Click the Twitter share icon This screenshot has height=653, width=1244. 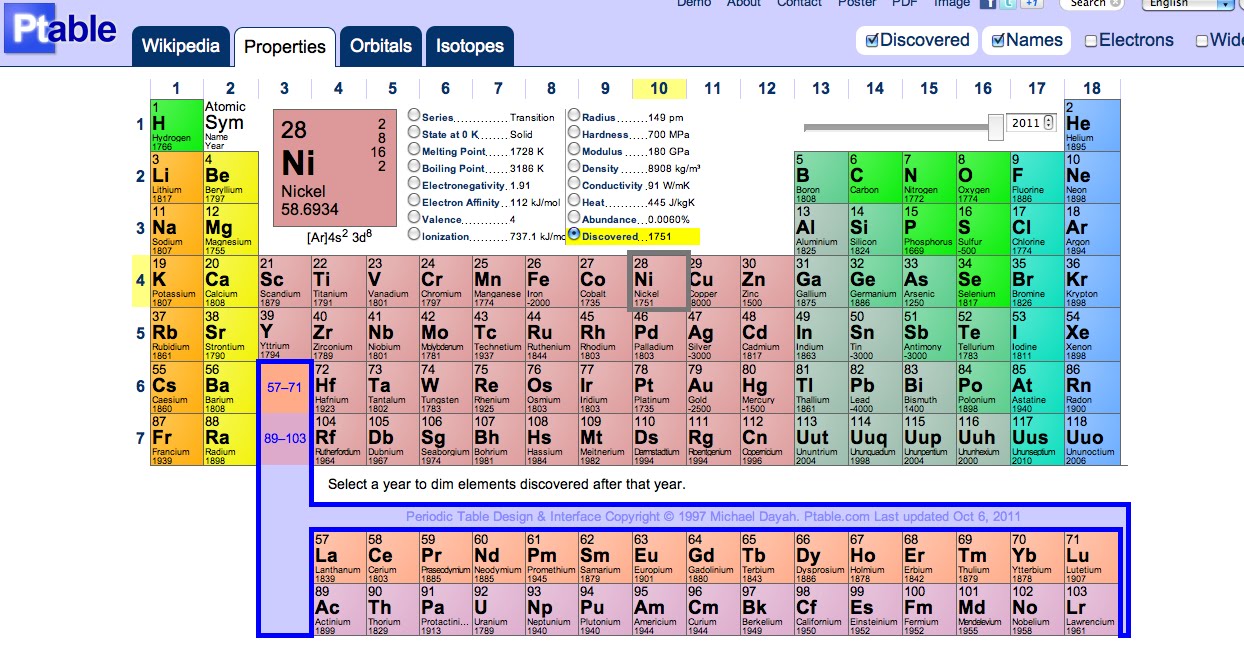click(1007, 4)
